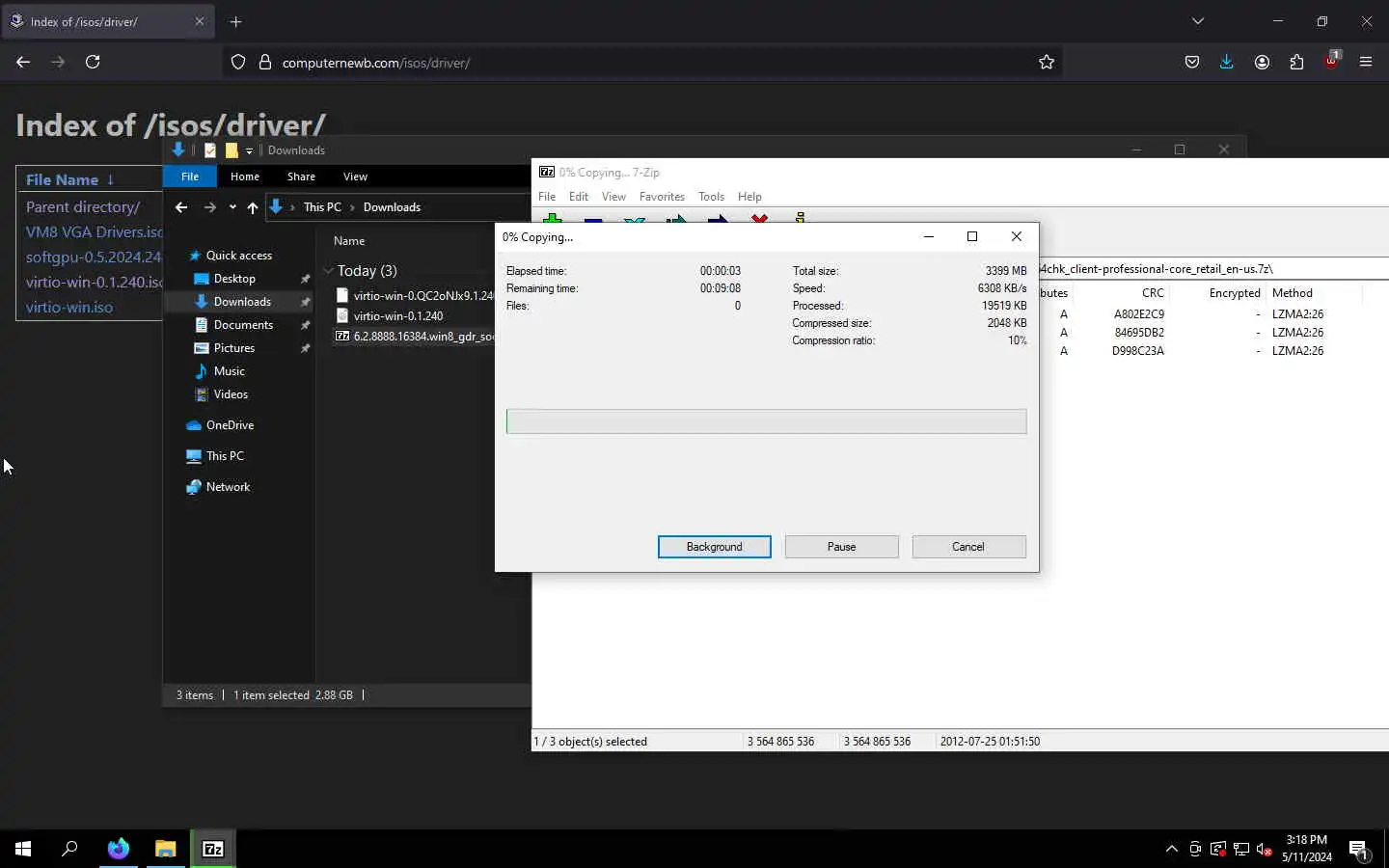Open virtio-win.iso link on web page
Screen dimensions: 1389x868
point(69,308)
